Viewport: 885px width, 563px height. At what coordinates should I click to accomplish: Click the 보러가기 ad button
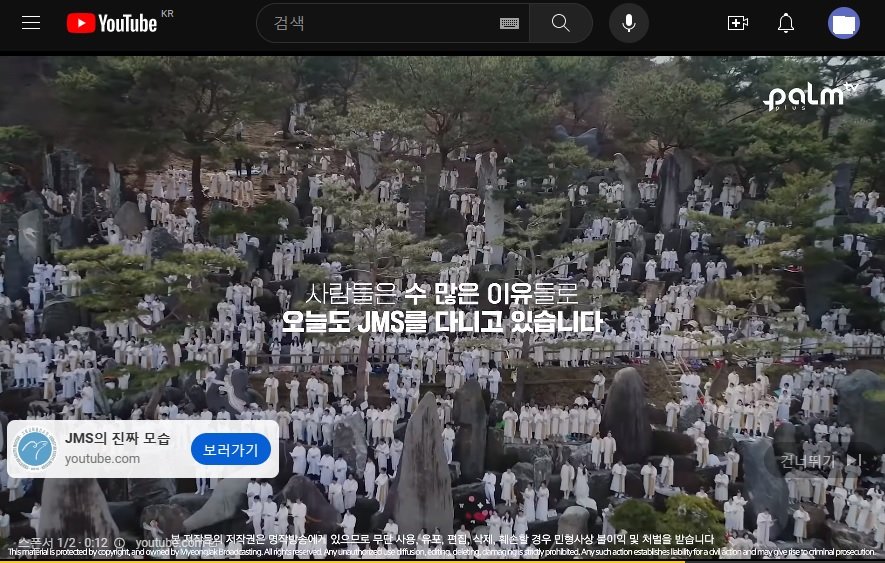click(230, 449)
